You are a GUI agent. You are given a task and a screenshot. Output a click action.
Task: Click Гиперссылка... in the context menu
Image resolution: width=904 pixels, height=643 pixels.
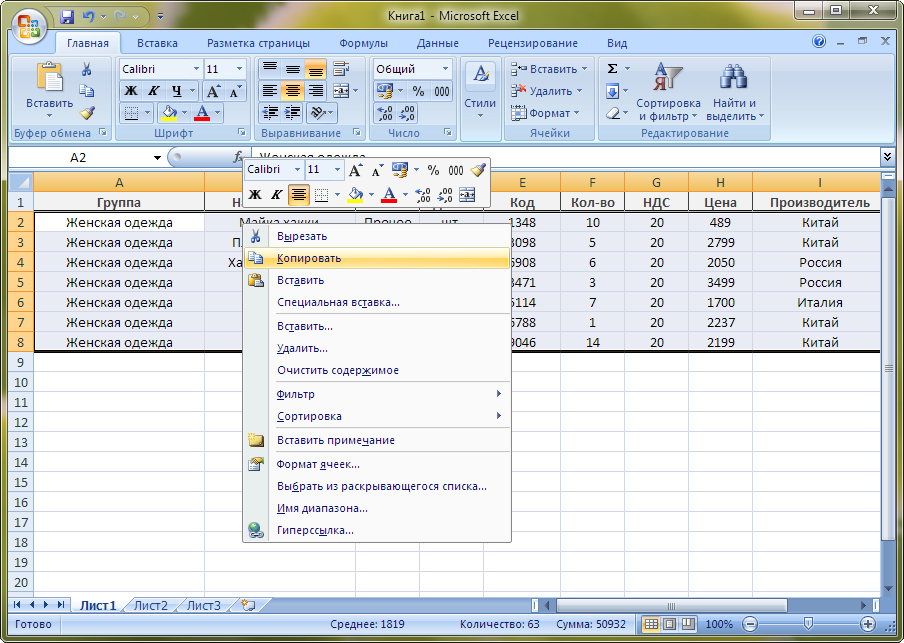click(315, 530)
